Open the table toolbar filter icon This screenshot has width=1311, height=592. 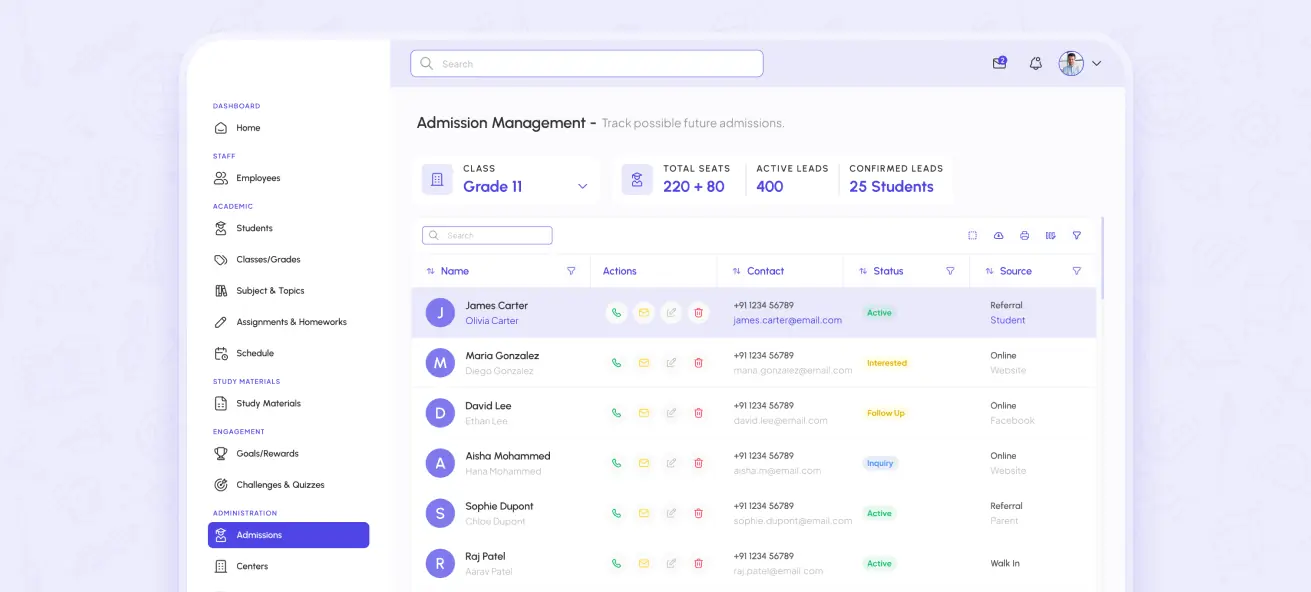[1077, 235]
